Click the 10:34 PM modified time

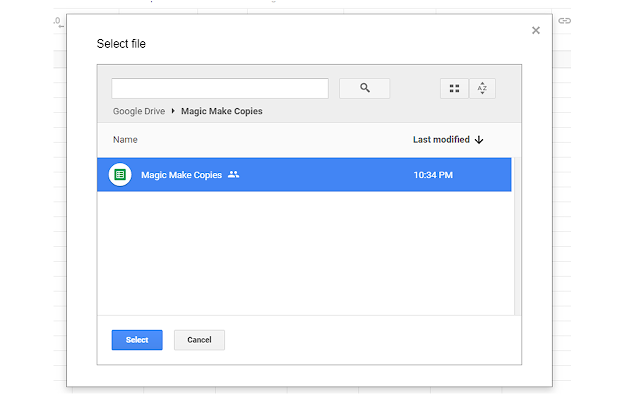(433, 175)
